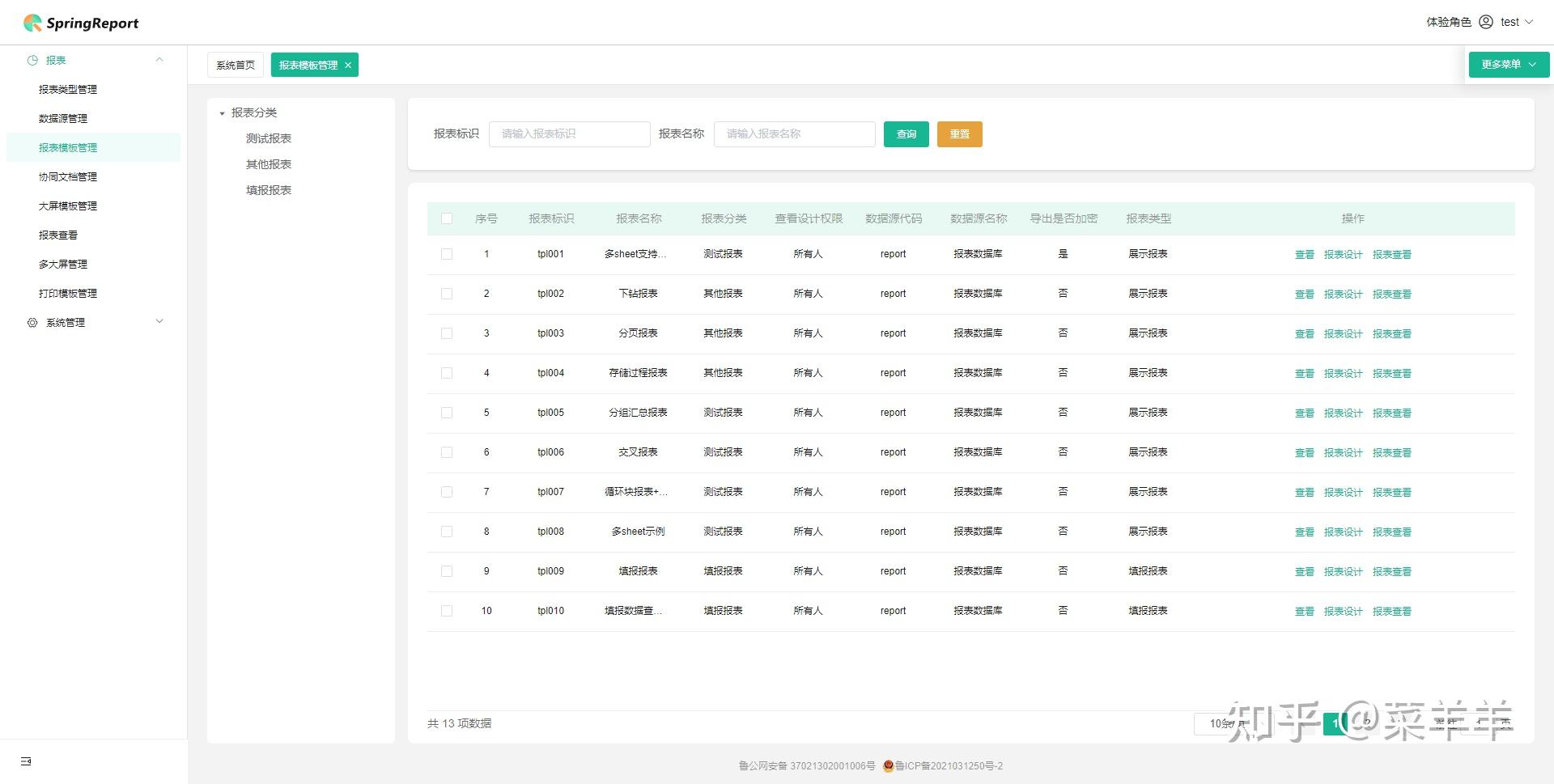Click the ICP badge icon in the footer
The width and height of the screenshot is (1554, 784).
(890, 765)
